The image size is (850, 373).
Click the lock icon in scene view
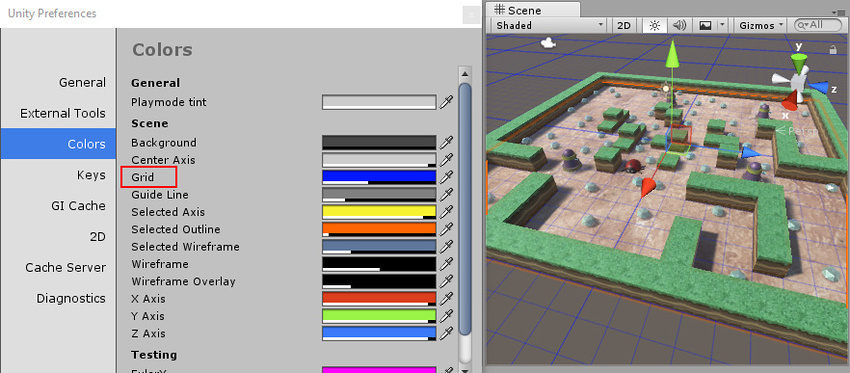coord(833,49)
